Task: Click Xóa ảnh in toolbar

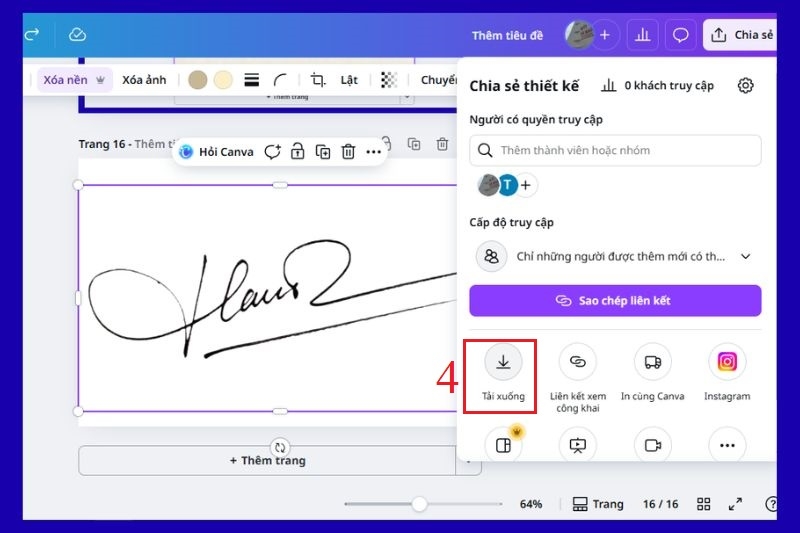Action: click(144, 80)
